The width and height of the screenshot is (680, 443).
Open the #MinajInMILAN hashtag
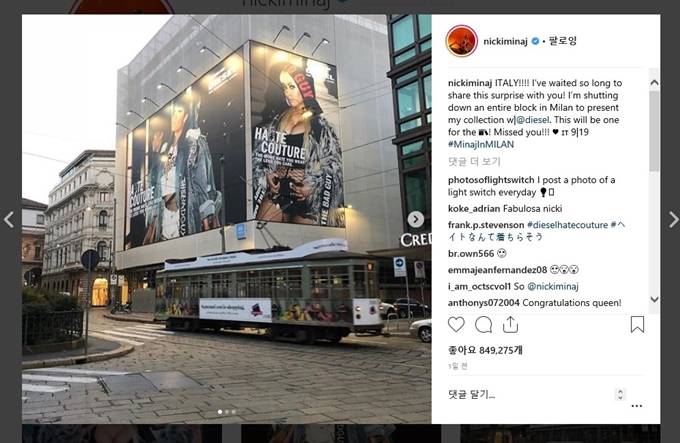[481, 144]
